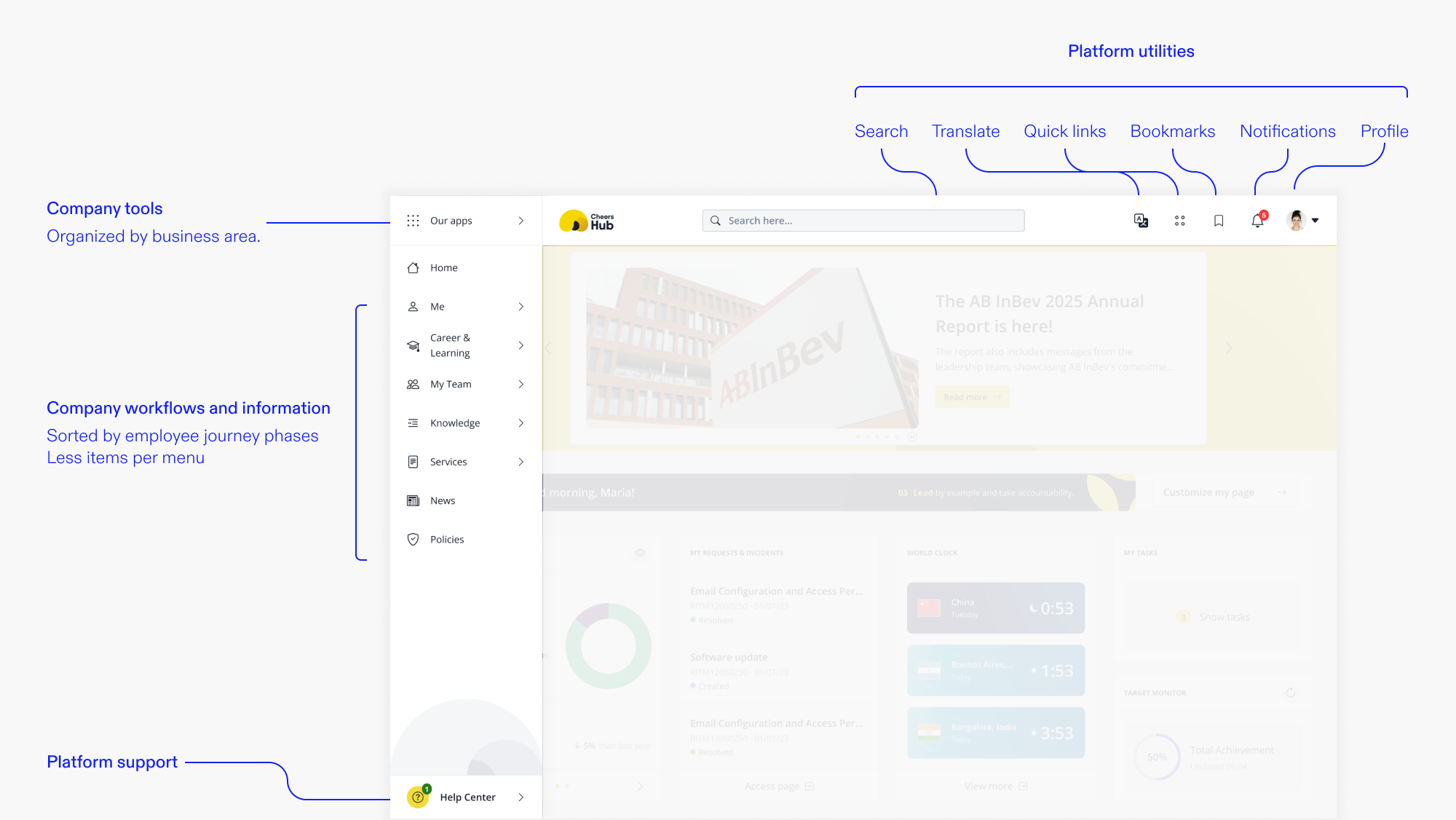Click carousel pause button under banner
The image size is (1456, 820).
point(912,437)
